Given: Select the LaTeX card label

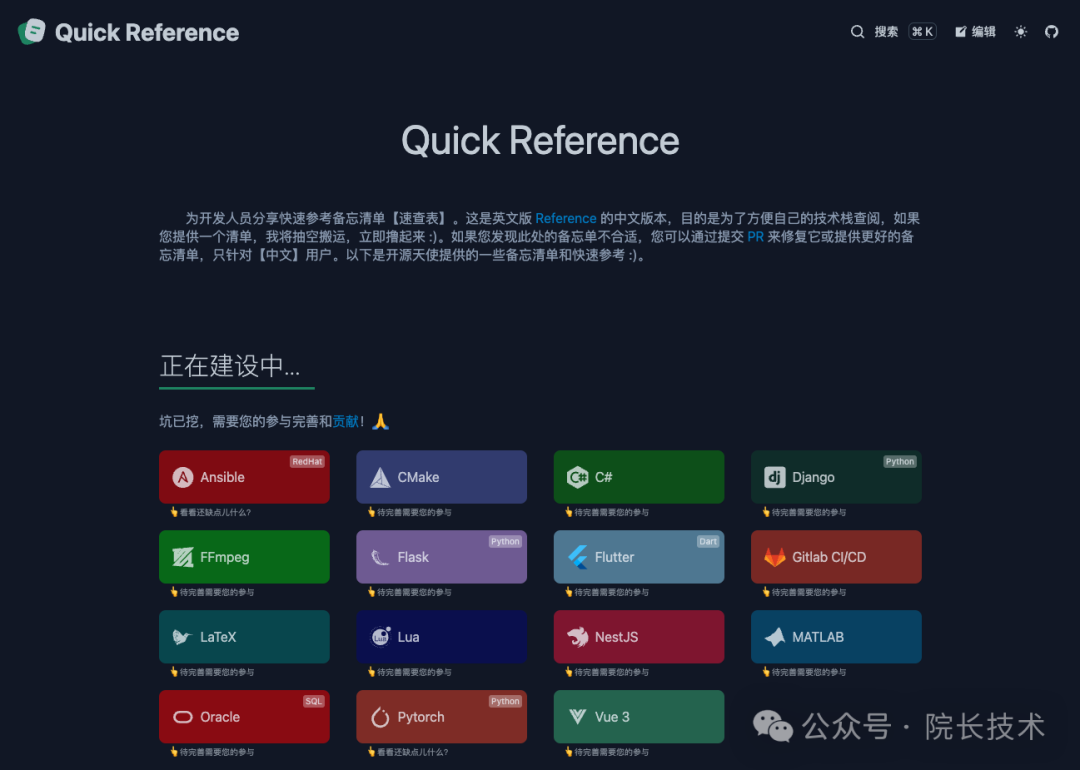Looking at the screenshot, I should pos(218,637).
